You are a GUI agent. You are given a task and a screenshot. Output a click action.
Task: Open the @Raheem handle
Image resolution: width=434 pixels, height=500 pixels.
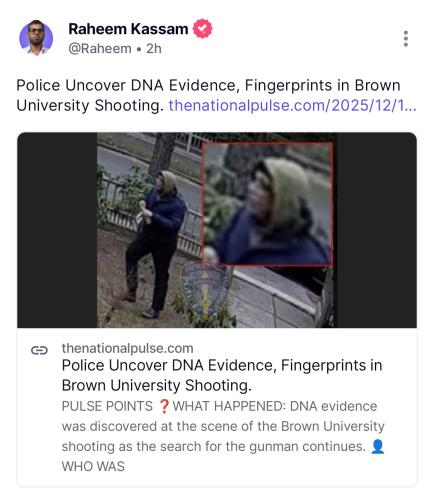pyautogui.click(x=100, y=49)
